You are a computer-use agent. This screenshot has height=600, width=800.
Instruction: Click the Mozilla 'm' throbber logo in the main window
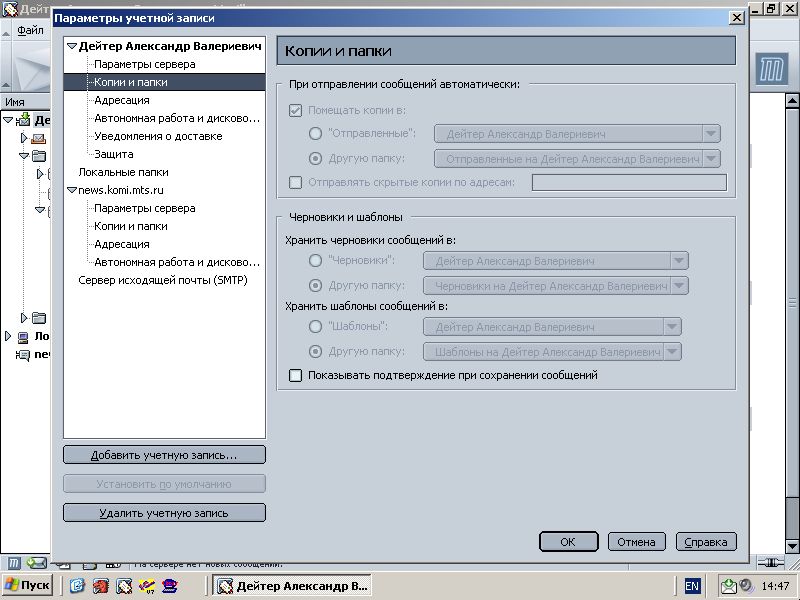point(771,69)
